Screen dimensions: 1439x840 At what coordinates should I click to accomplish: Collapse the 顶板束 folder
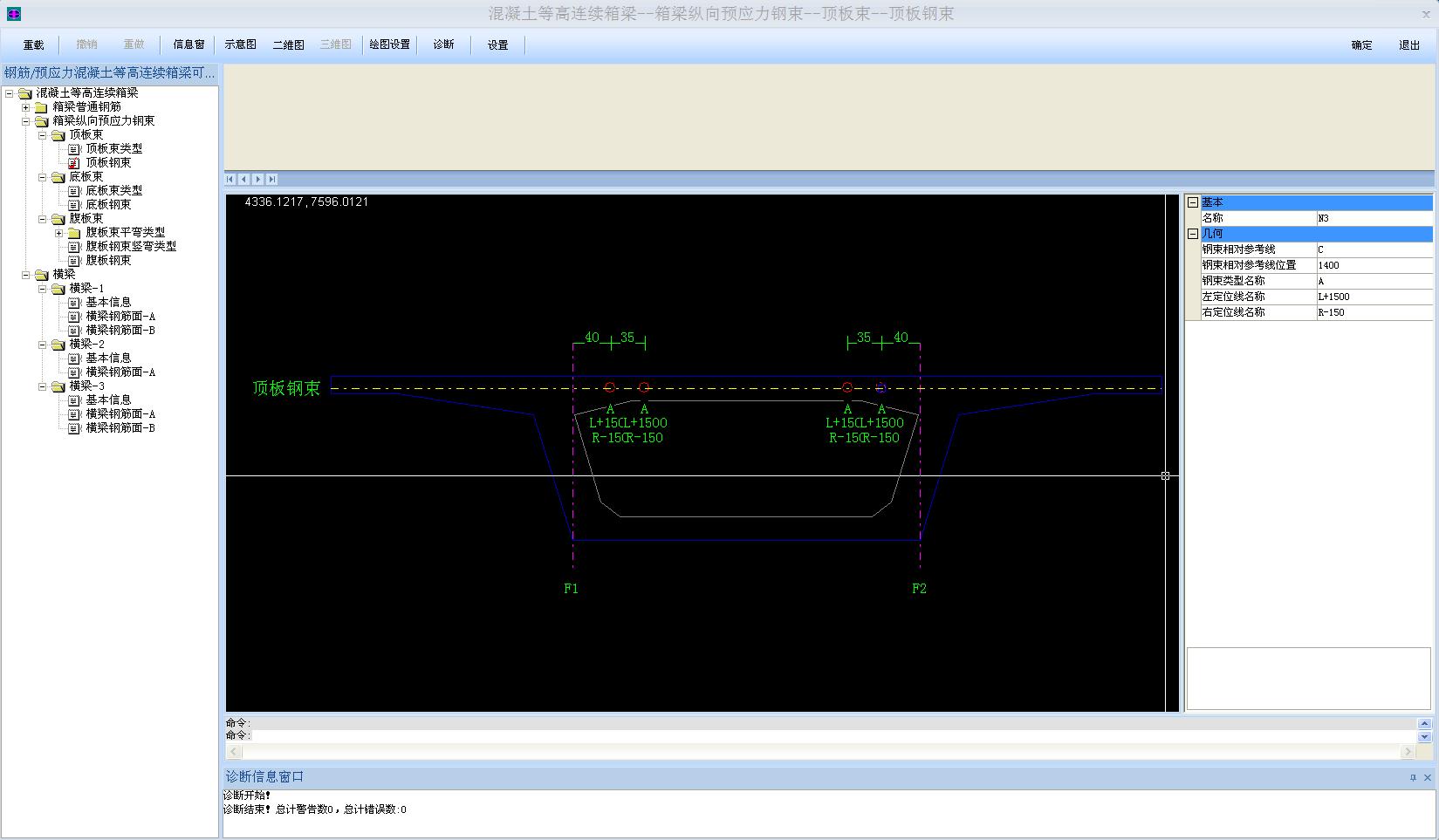(42, 135)
